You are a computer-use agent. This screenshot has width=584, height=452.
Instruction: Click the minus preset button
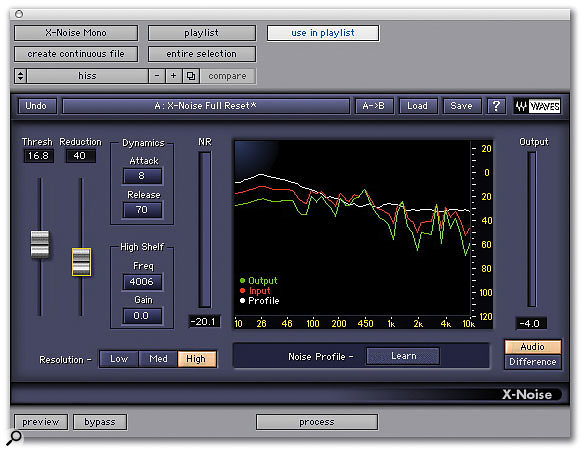coord(157,76)
